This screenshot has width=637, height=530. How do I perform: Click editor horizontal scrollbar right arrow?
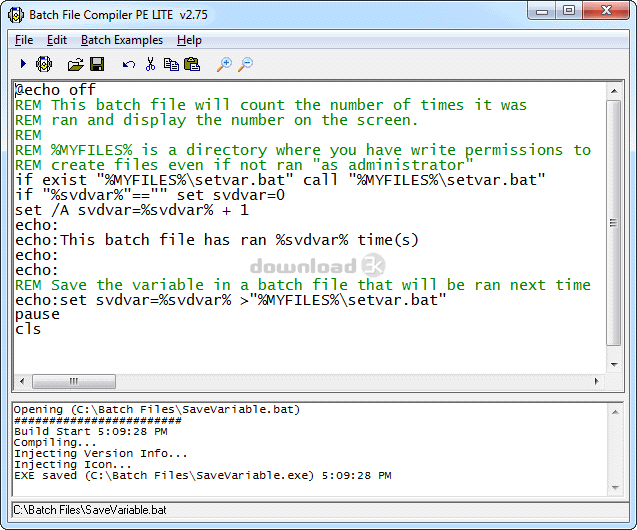coord(596,381)
